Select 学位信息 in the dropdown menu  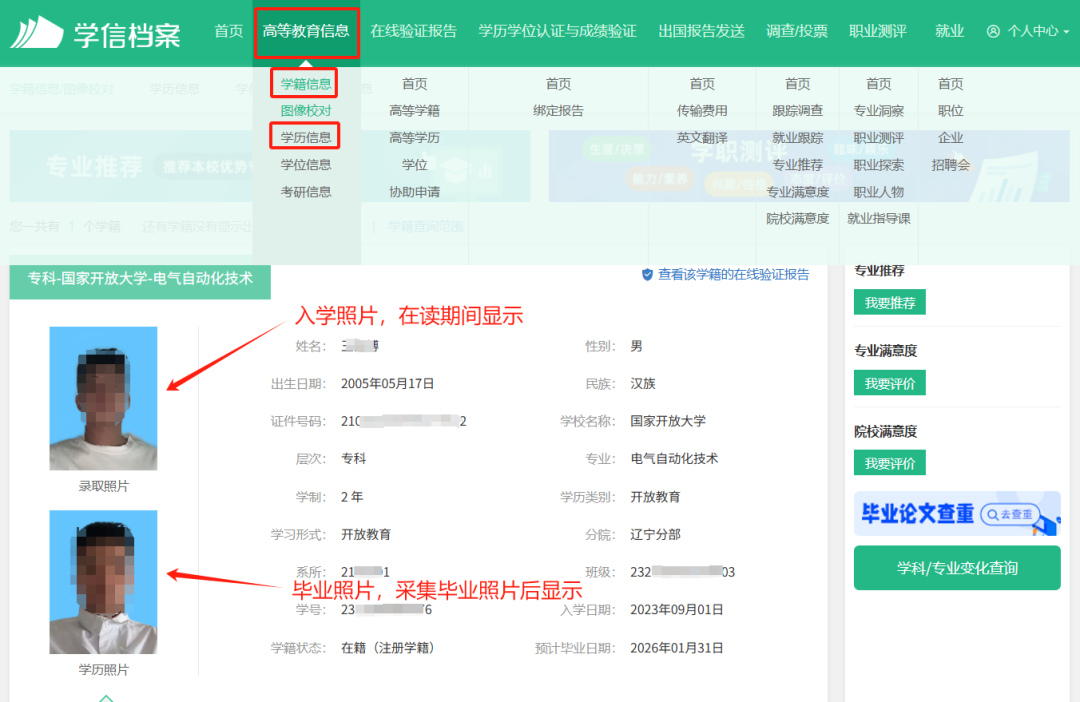pos(306,165)
